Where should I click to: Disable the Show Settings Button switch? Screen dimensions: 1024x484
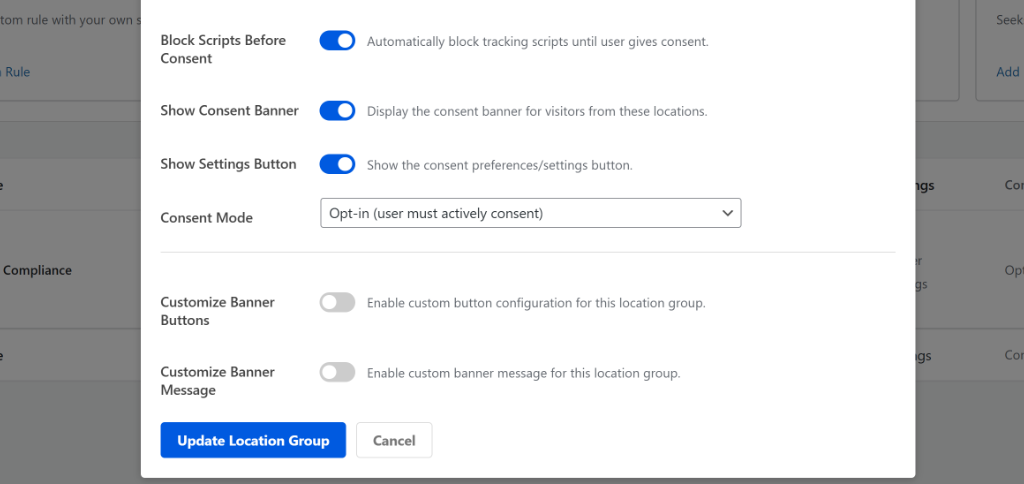(337, 164)
